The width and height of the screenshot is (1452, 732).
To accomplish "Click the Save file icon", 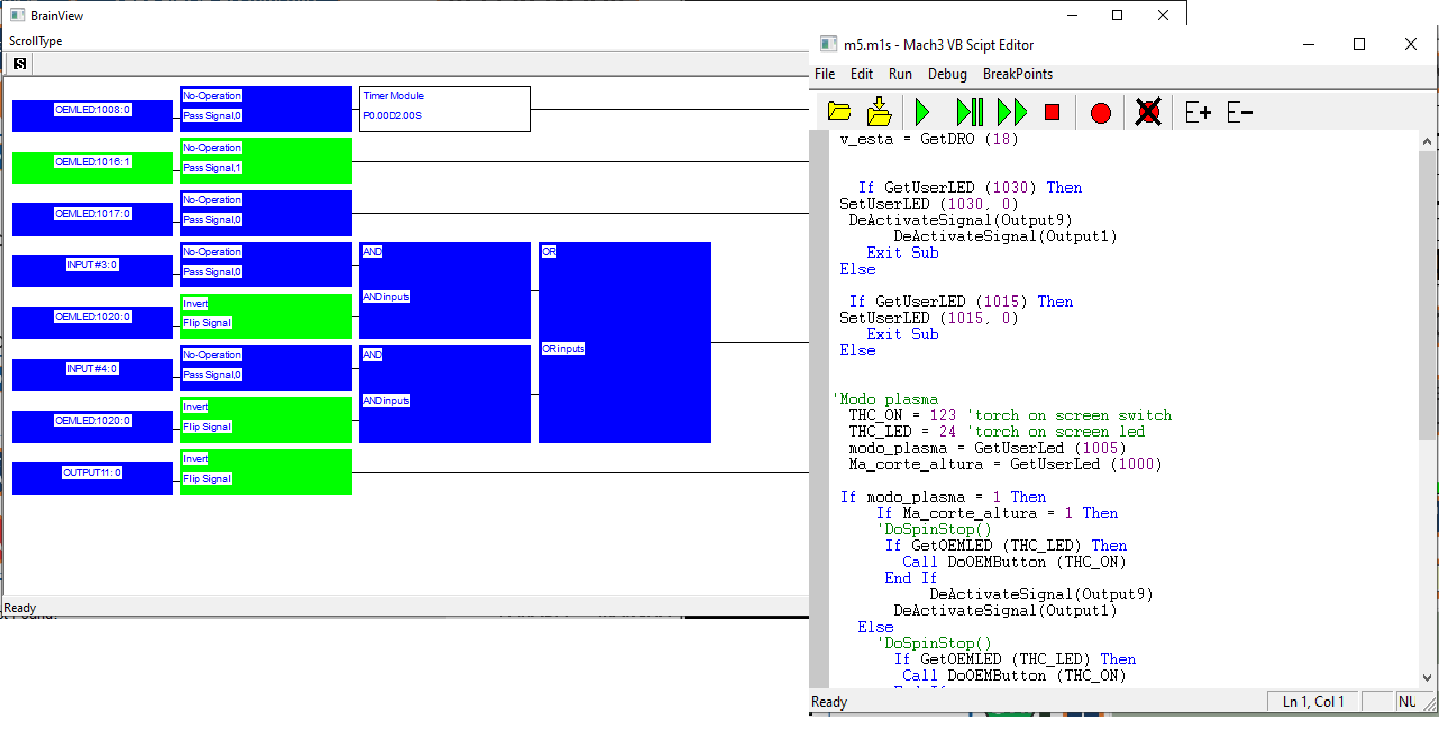I will [x=877, y=112].
